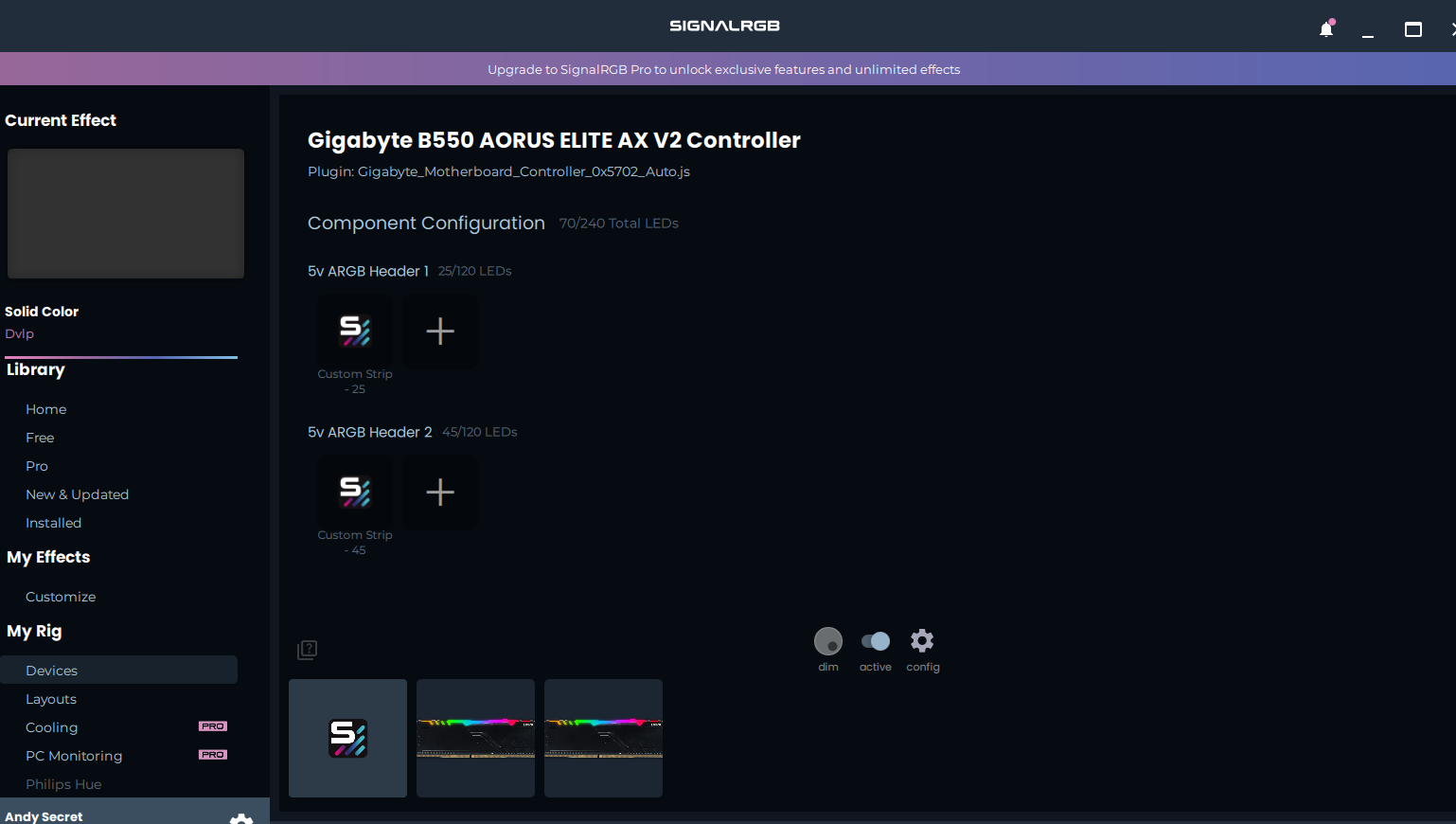Add a component to 5v ARGB Header 2

coord(440,493)
